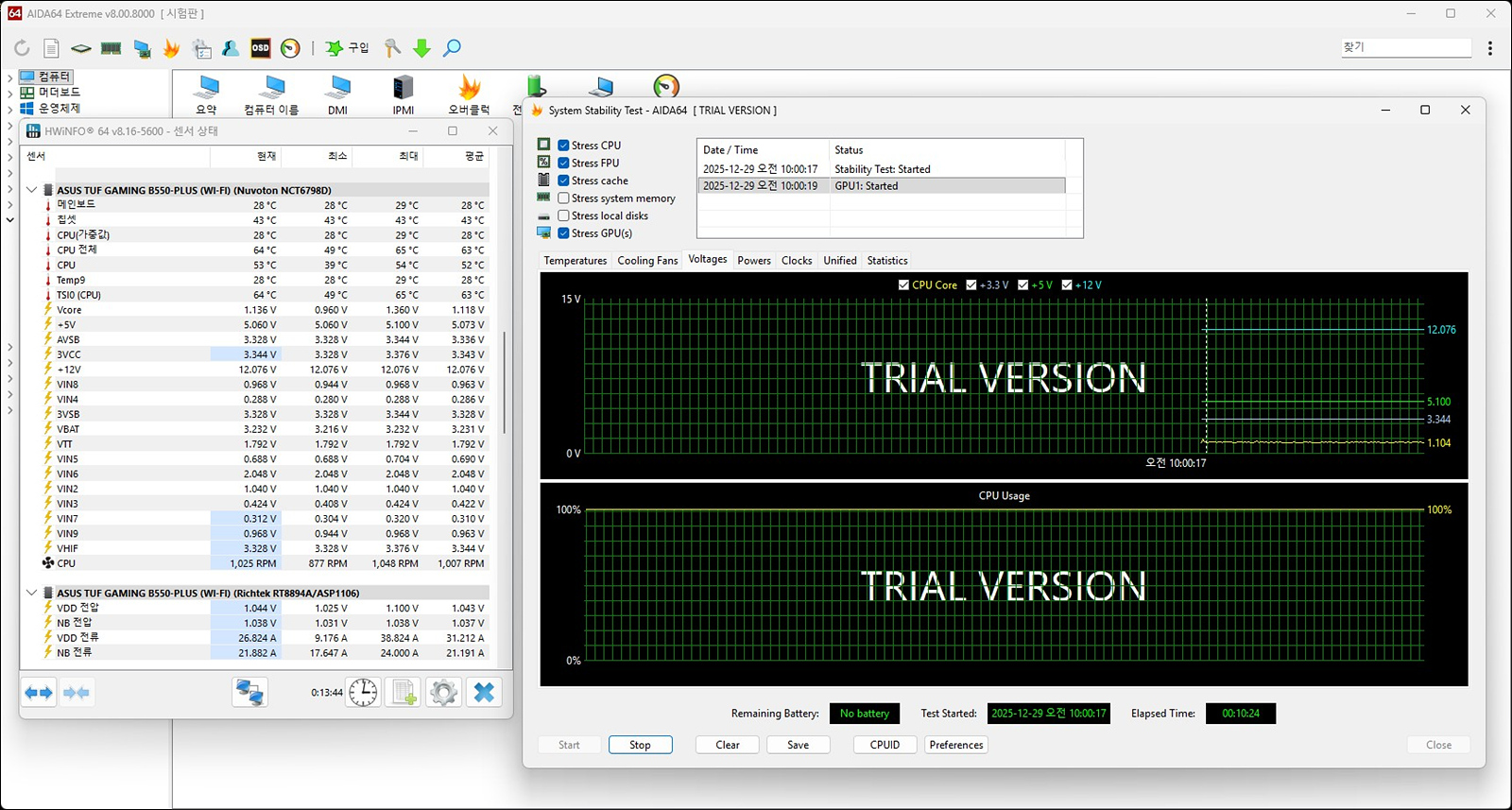
Task: Uncheck the Stress GPU(s) checkbox
Action: tap(563, 233)
